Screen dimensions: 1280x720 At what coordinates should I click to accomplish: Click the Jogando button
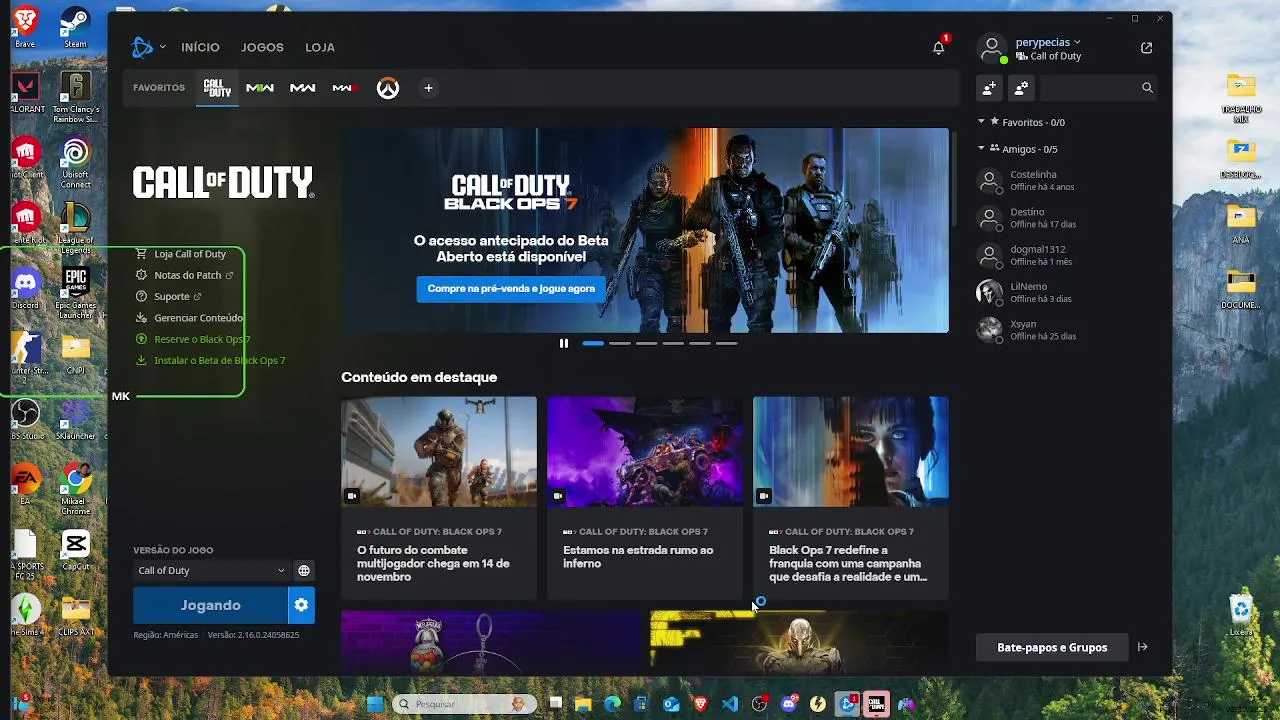pyautogui.click(x=210, y=605)
